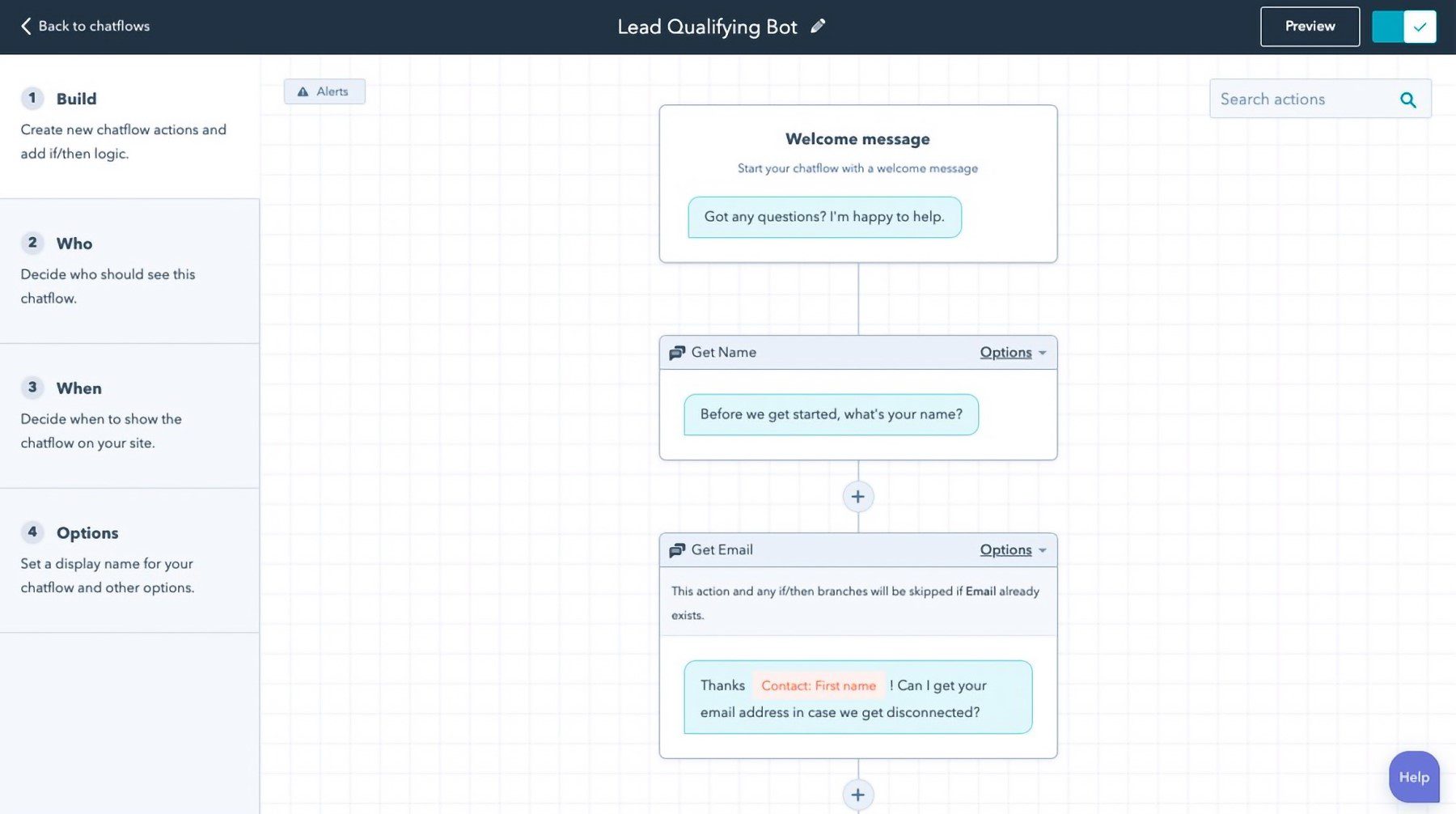Screen dimensions: 1456x814
Task: Click the search magnifier icon
Action: [1408, 99]
